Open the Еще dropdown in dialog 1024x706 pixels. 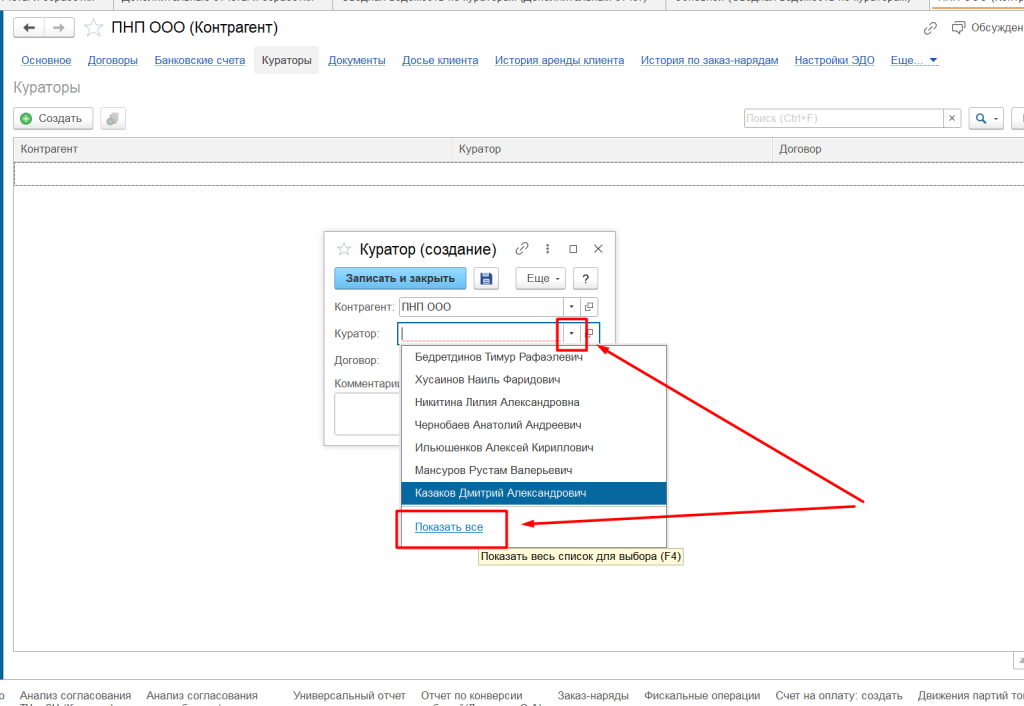coord(541,278)
